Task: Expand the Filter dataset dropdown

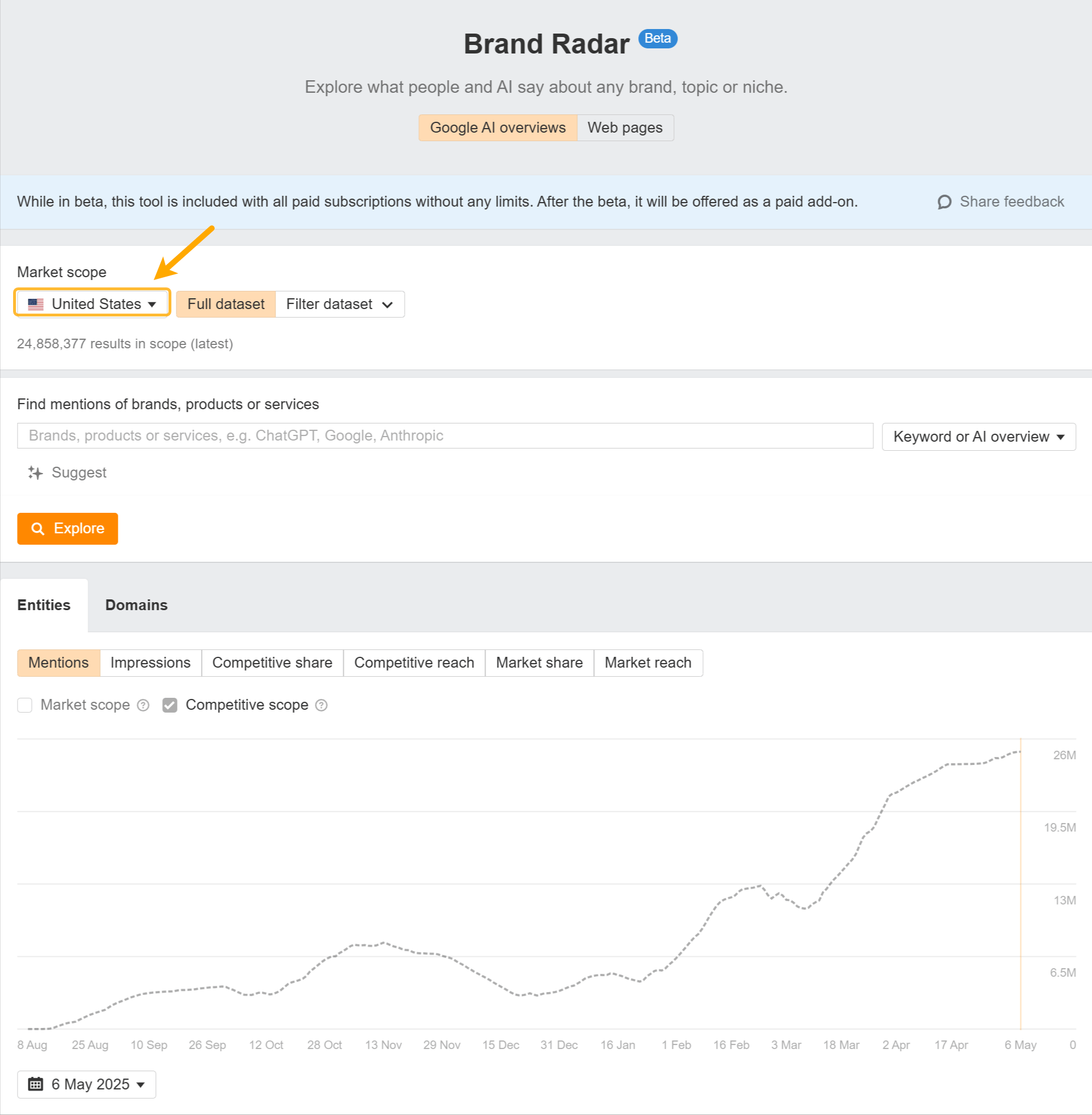Action: coord(339,304)
